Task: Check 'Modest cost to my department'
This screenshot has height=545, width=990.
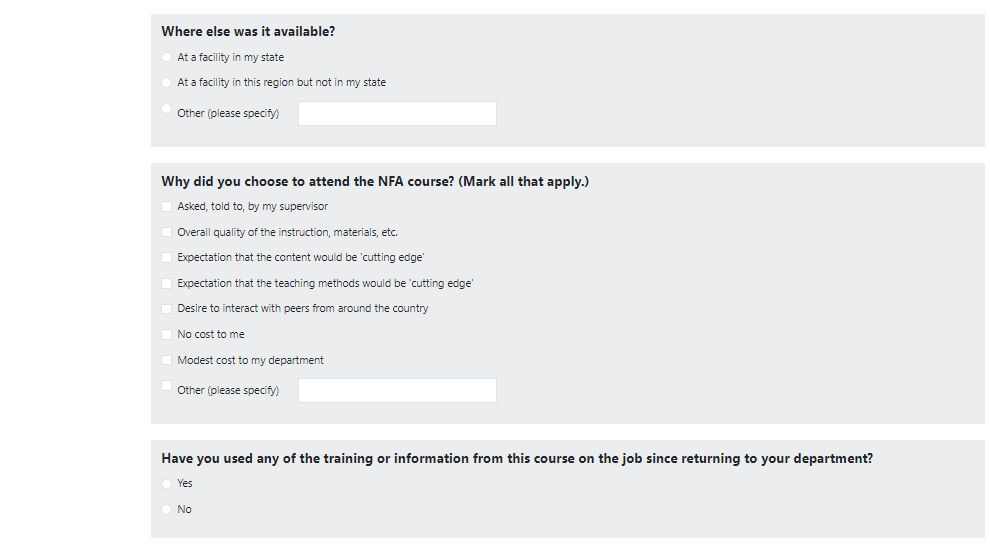Action: click(166, 360)
